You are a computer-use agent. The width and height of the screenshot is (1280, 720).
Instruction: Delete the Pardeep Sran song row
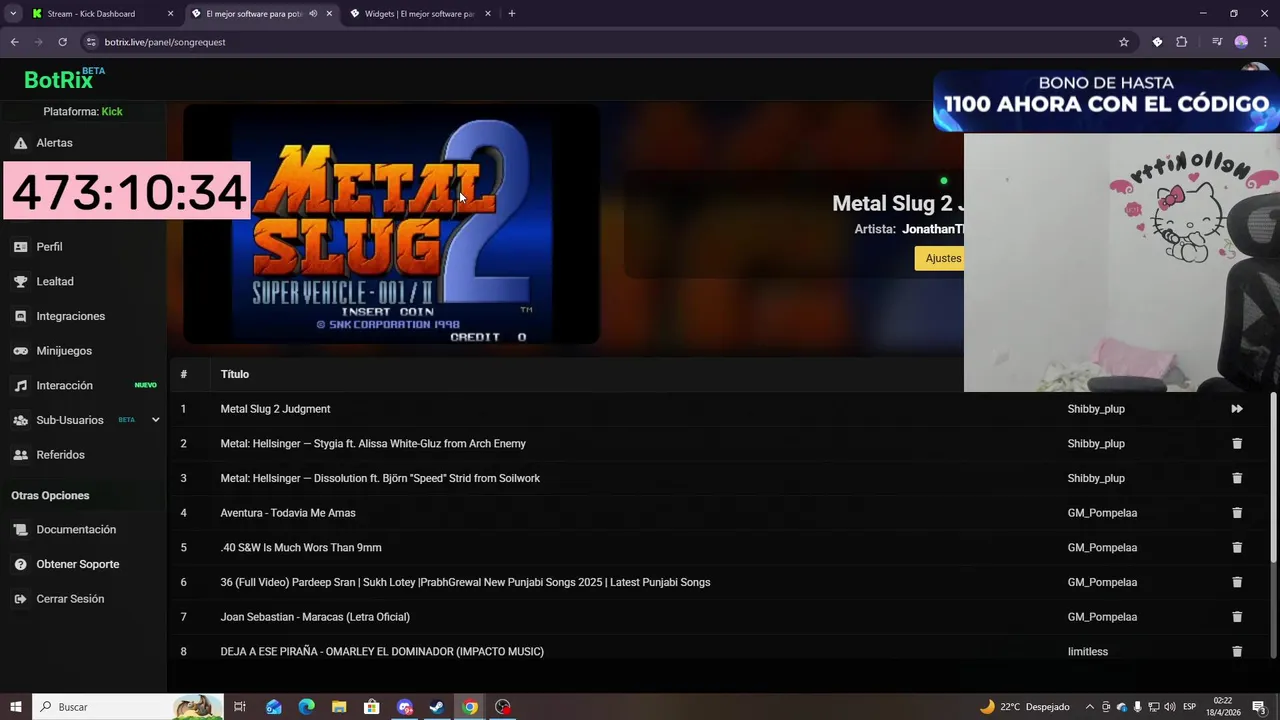coord(1237,582)
